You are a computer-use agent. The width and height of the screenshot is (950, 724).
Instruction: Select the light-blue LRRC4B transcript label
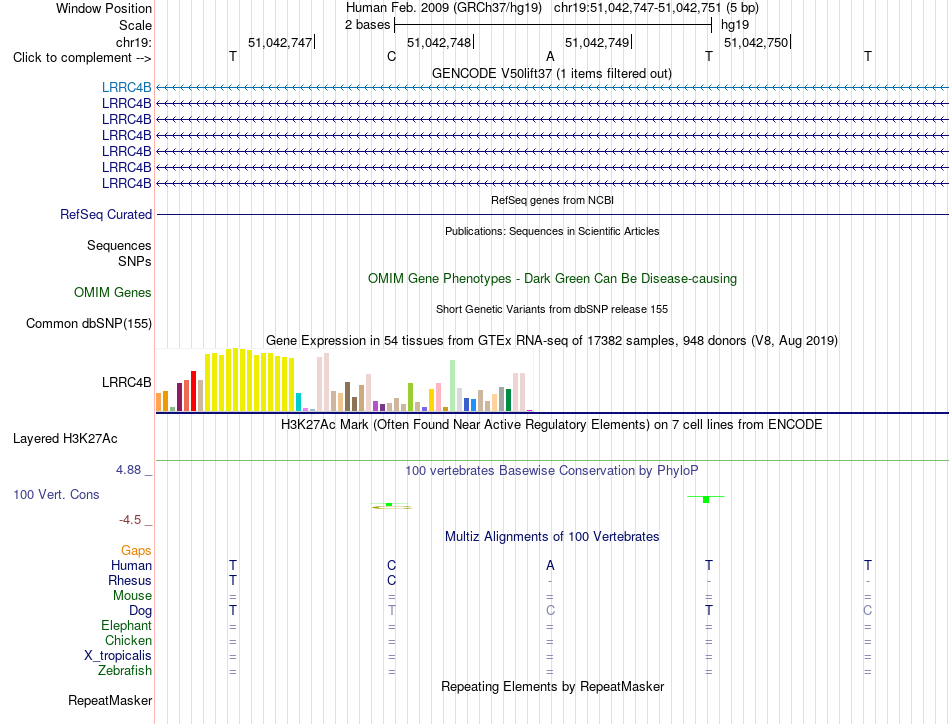coord(127,88)
